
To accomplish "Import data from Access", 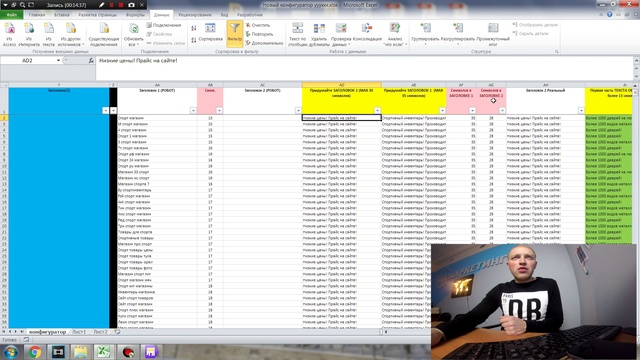I will click(x=9, y=34).
